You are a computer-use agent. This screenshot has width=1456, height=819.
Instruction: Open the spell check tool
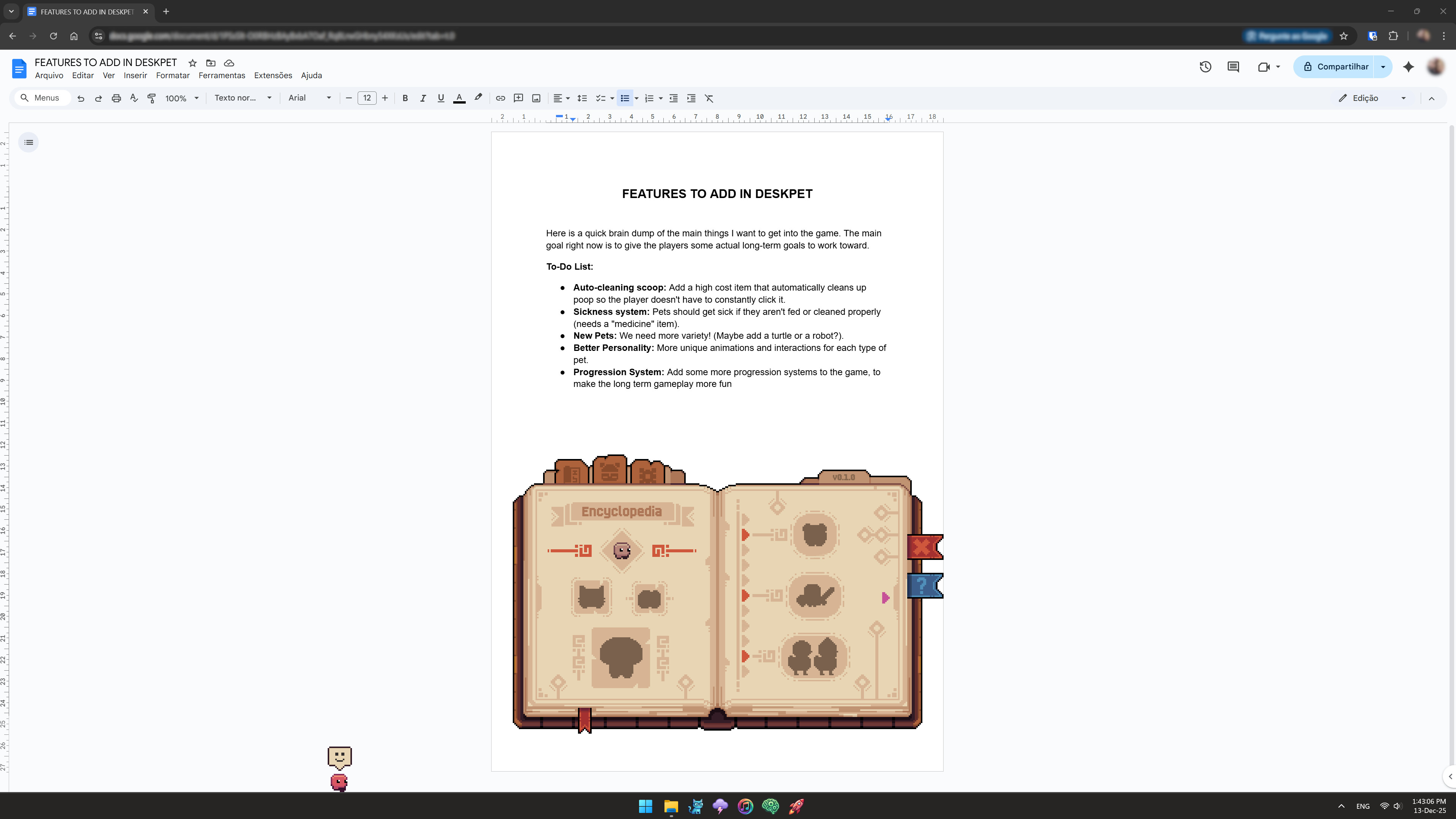click(134, 98)
